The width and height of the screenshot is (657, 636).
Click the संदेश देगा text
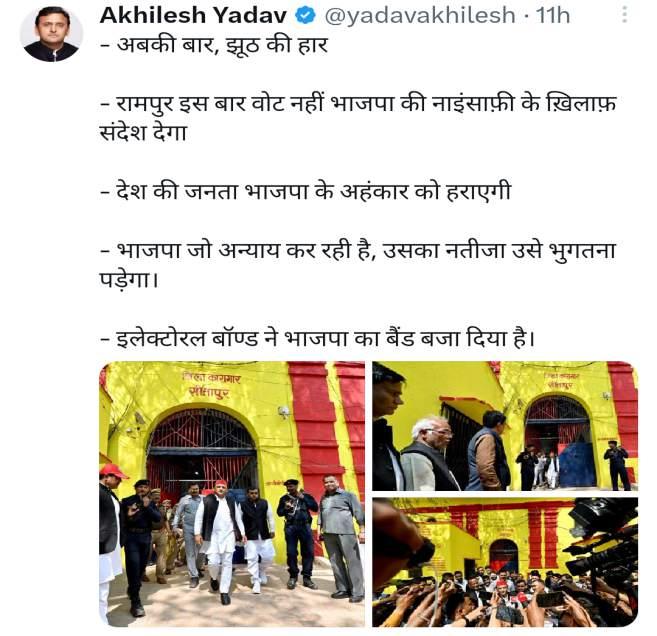(x=143, y=133)
